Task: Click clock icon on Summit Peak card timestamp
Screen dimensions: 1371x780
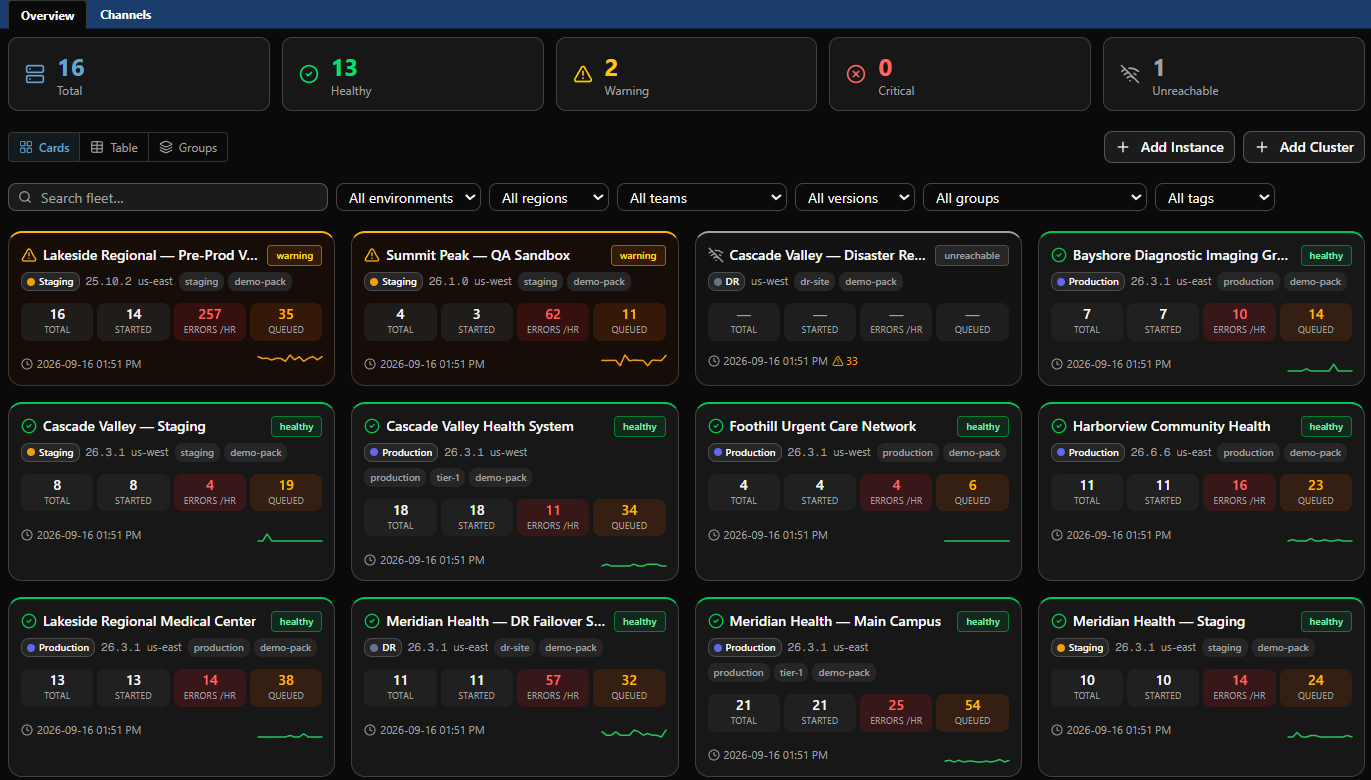Action: pos(370,364)
